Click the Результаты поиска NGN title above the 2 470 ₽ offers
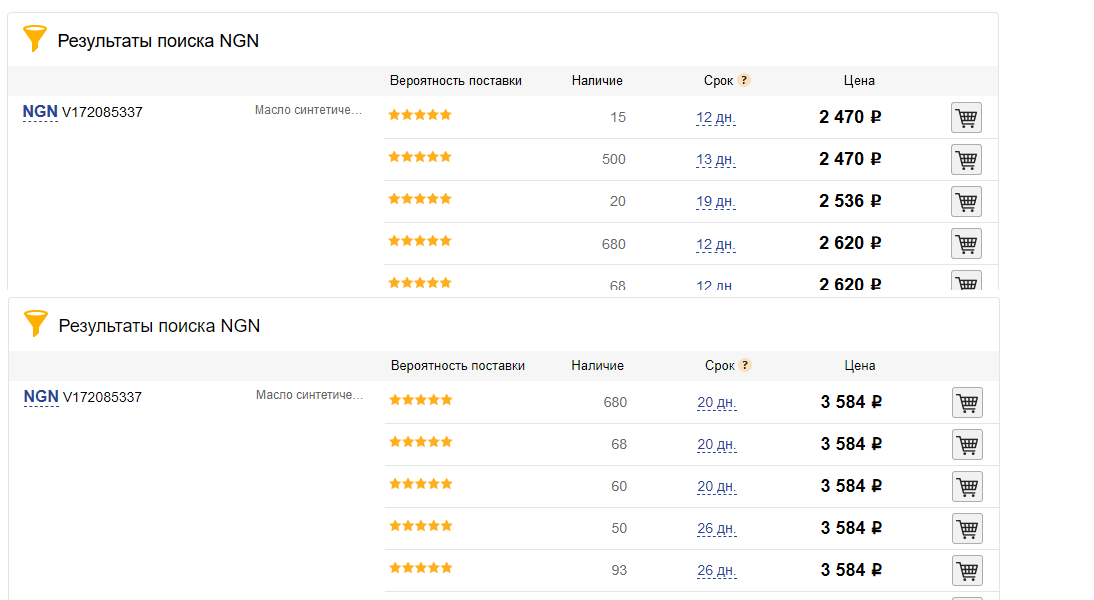The image size is (1094, 600). (x=158, y=41)
